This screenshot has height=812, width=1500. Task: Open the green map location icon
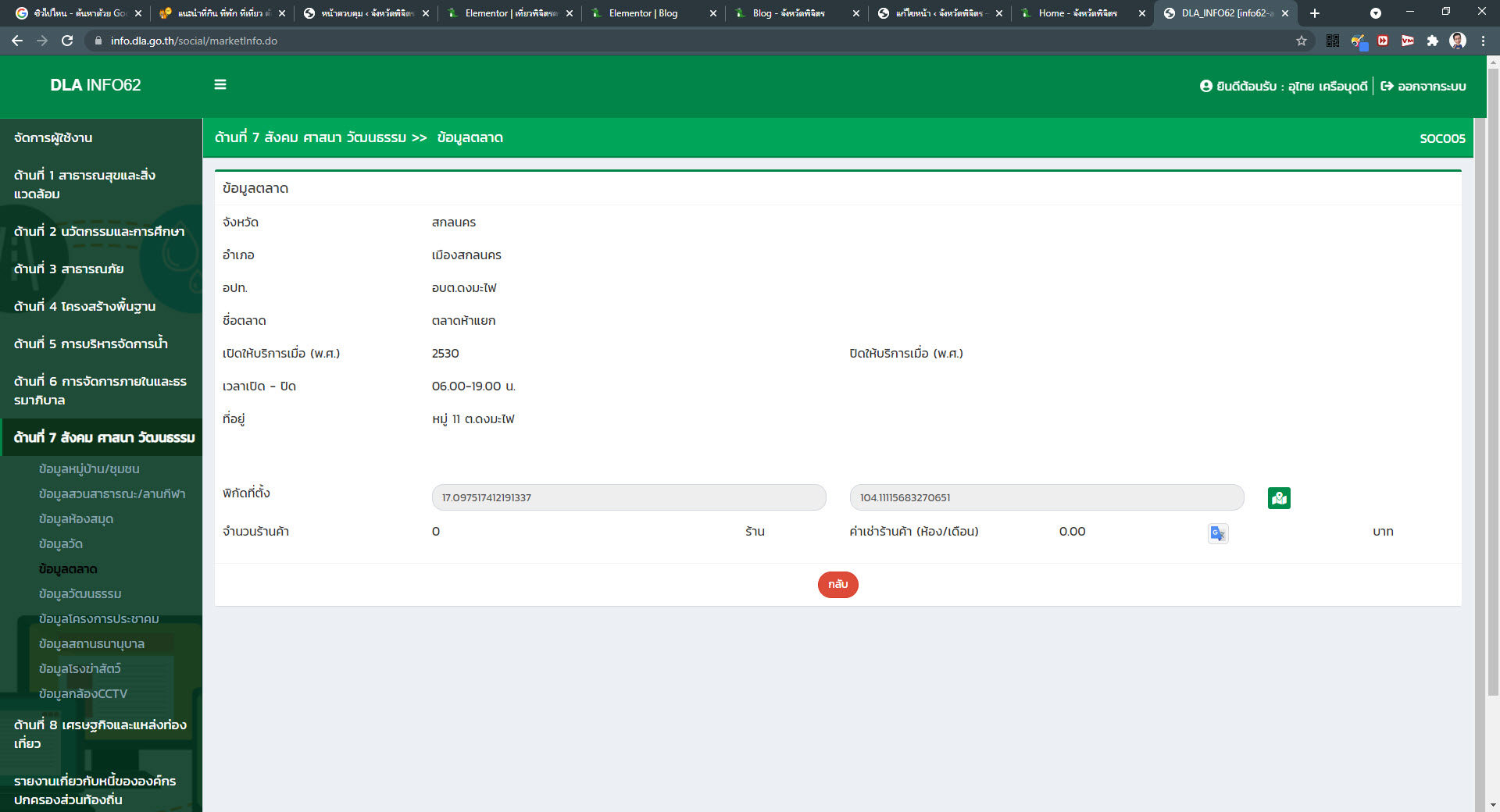[1279, 498]
